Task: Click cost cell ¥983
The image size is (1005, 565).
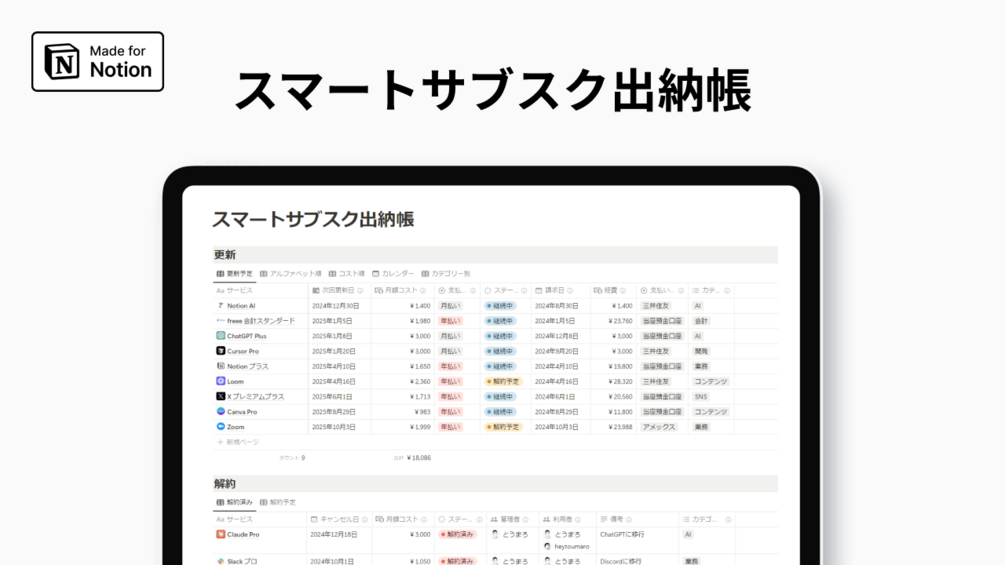Action: tap(422, 412)
